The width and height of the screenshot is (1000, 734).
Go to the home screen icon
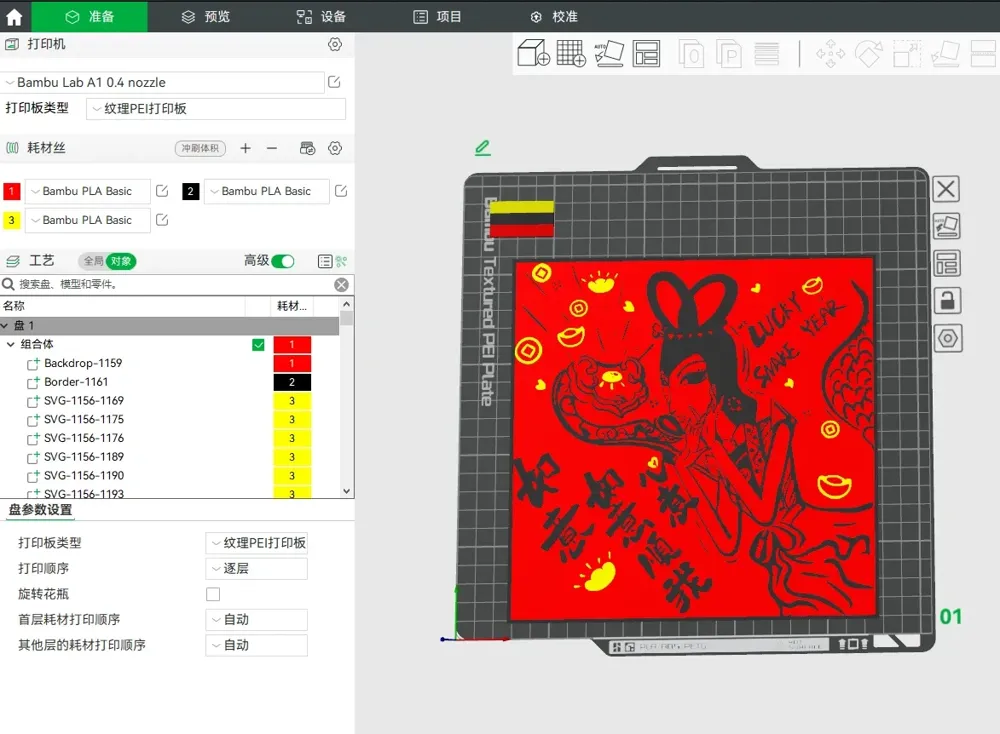click(x=14, y=17)
